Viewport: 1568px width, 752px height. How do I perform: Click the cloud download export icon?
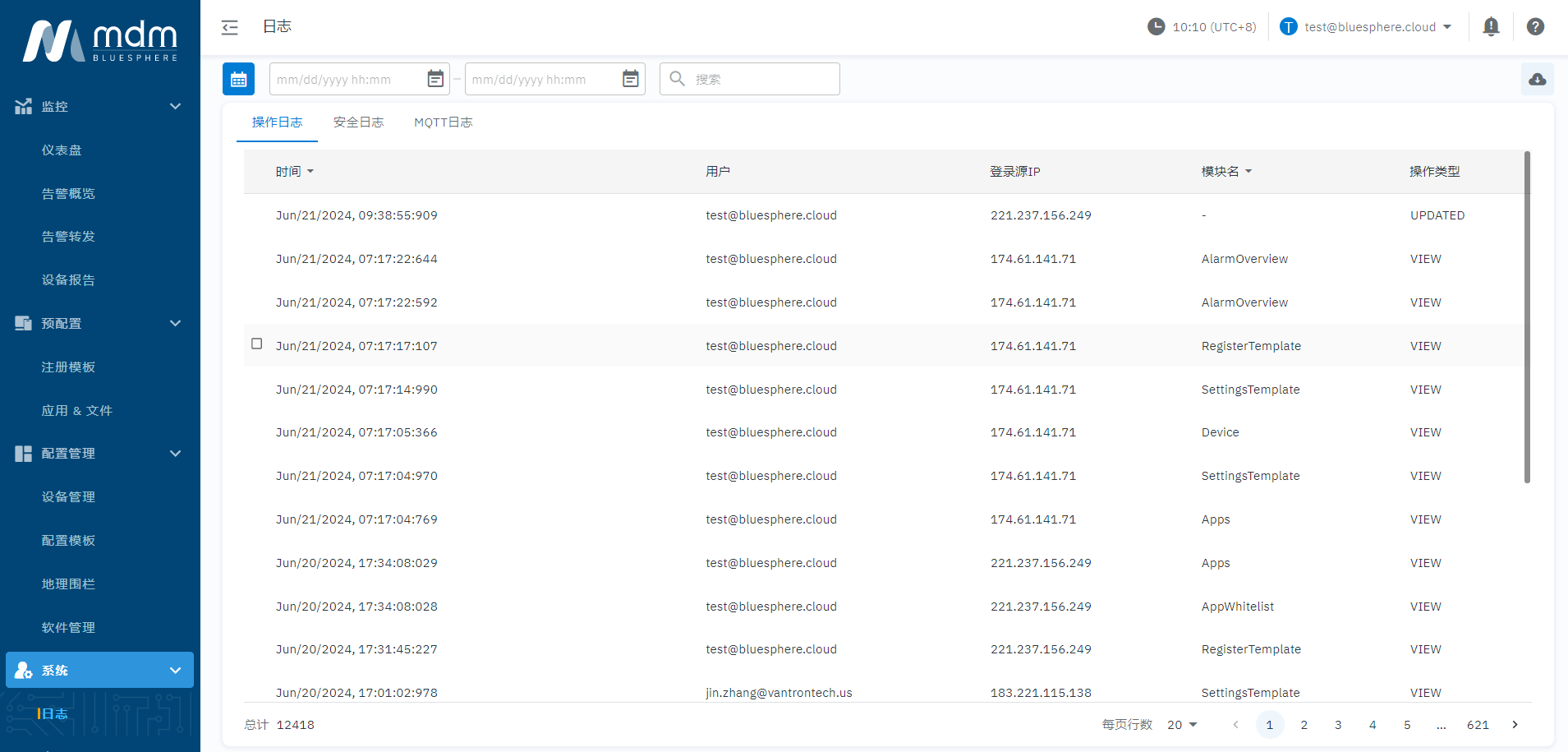pos(1537,79)
